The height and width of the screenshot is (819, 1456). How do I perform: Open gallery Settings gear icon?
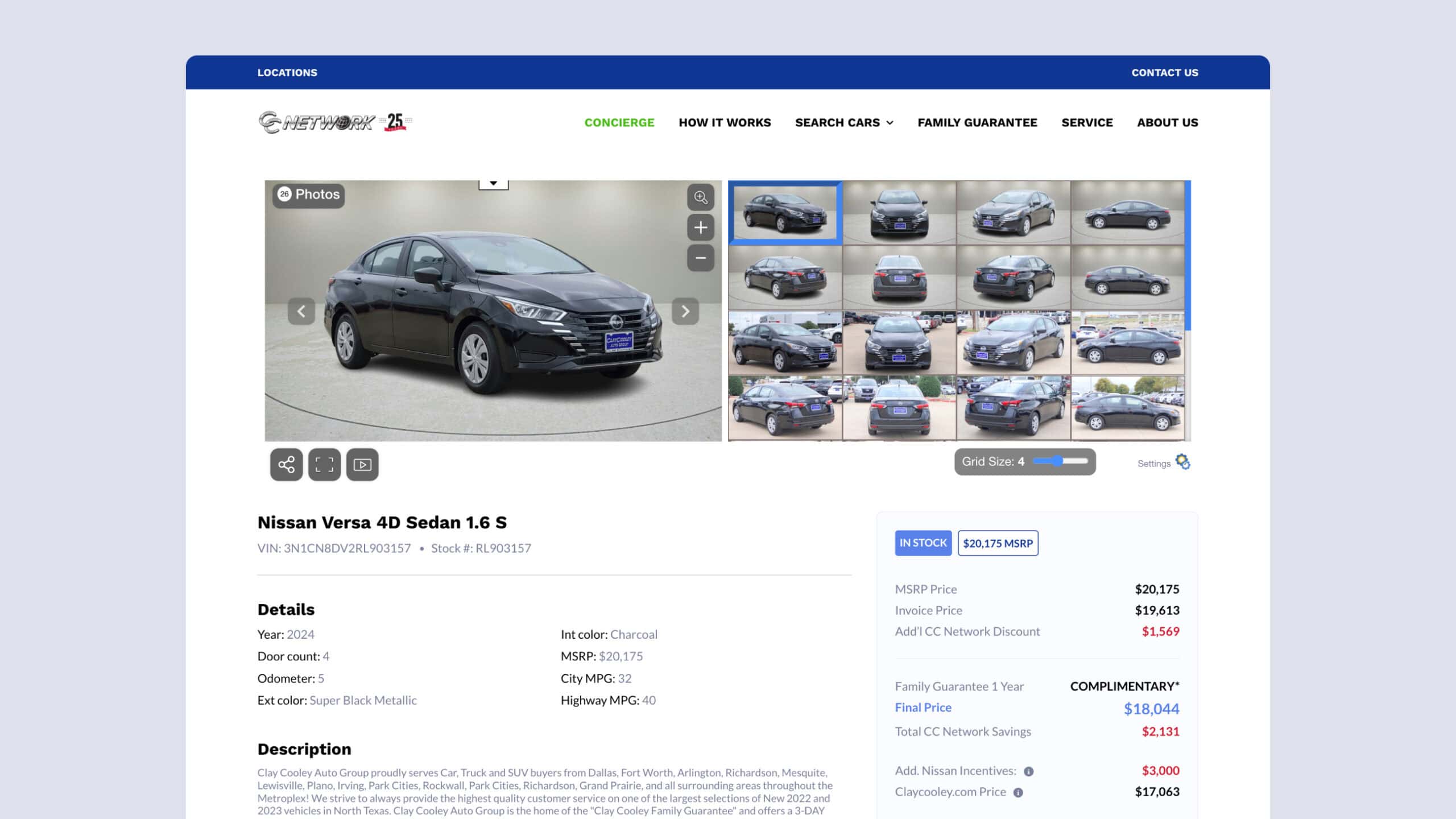click(x=1183, y=461)
